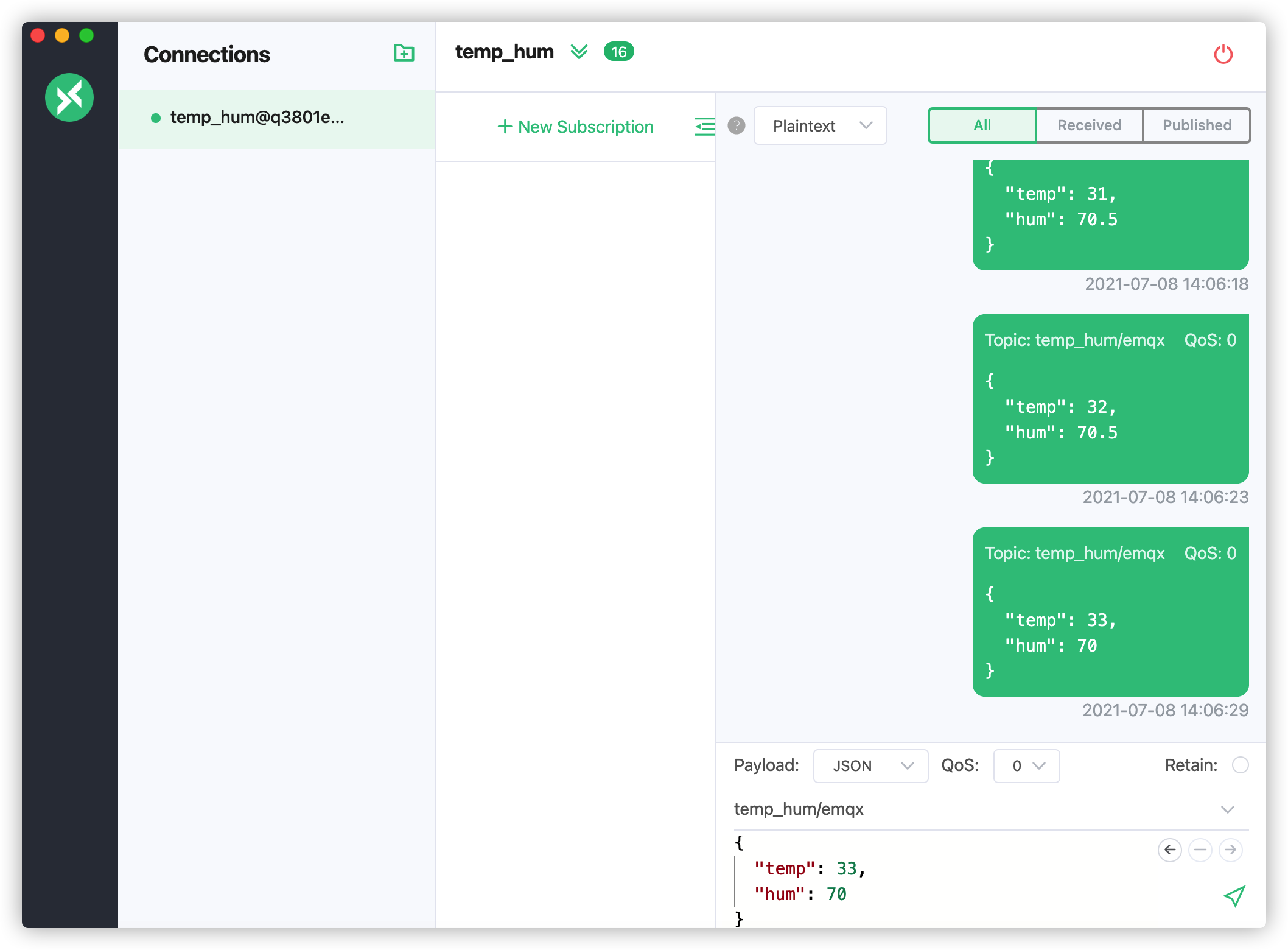Open the JSON payload type dropdown
Viewport: 1288px width, 950px height.
pyautogui.click(x=870, y=766)
